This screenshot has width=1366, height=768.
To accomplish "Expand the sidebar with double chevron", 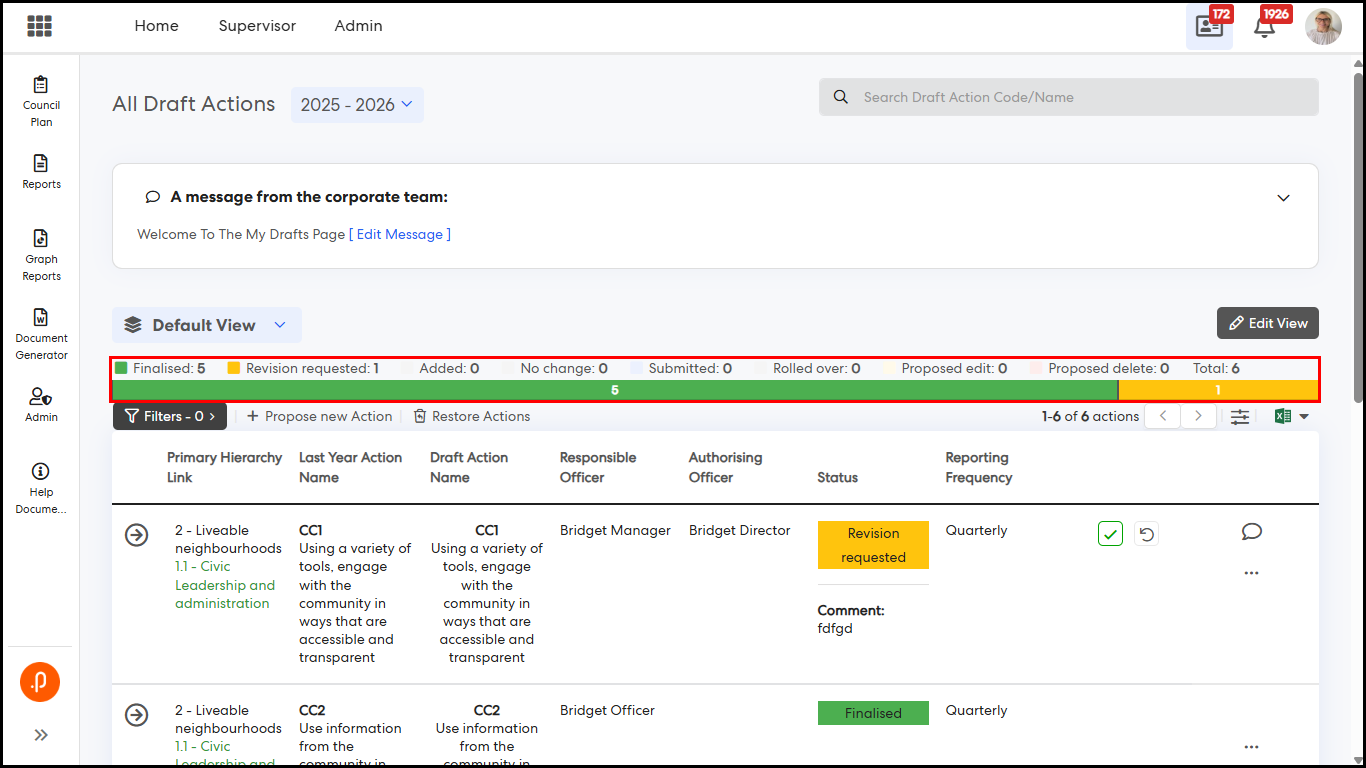I will click(x=41, y=735).
